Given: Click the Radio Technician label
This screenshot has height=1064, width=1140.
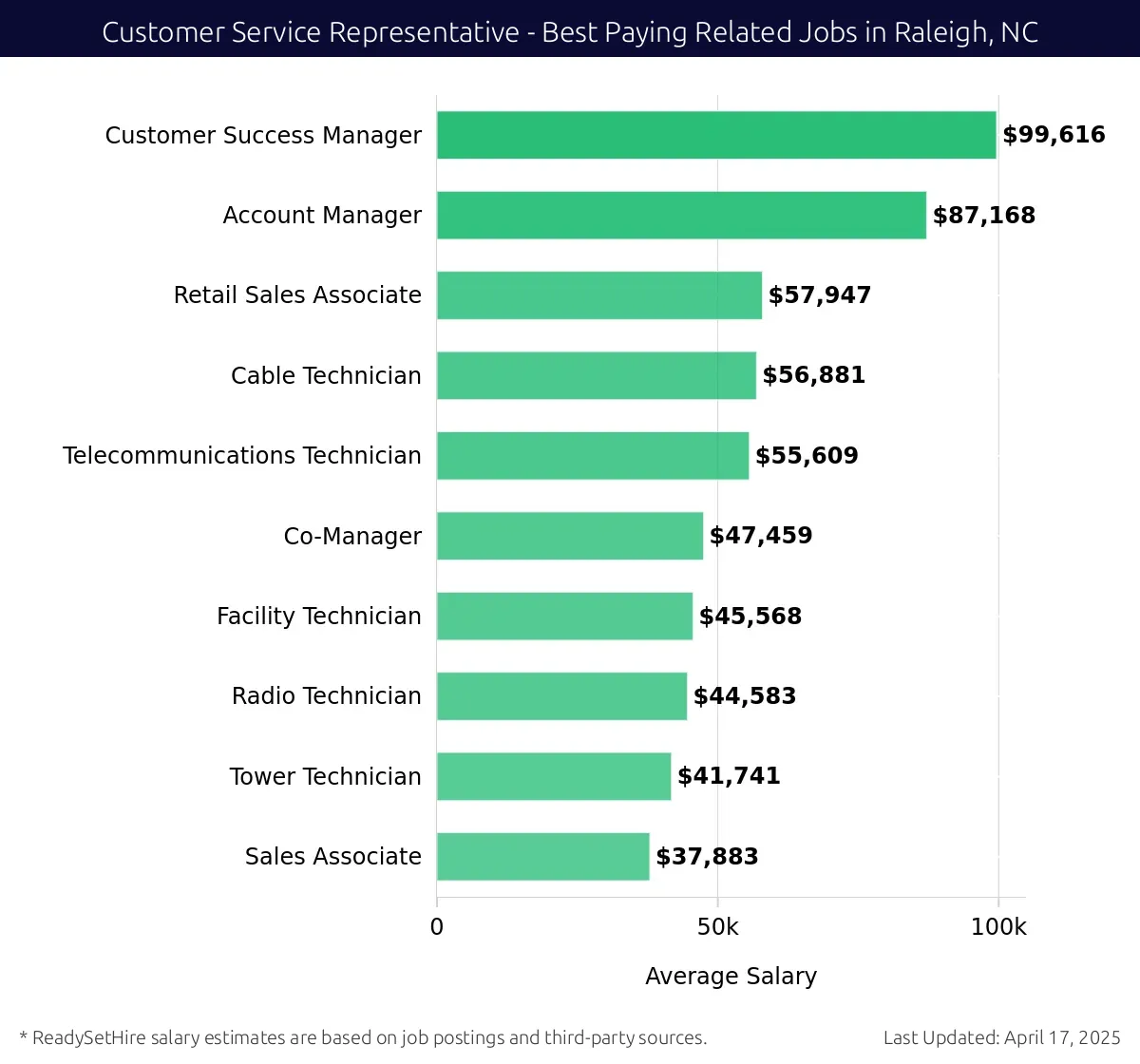Looking at the screenshot, I should [x=327, y=696].
